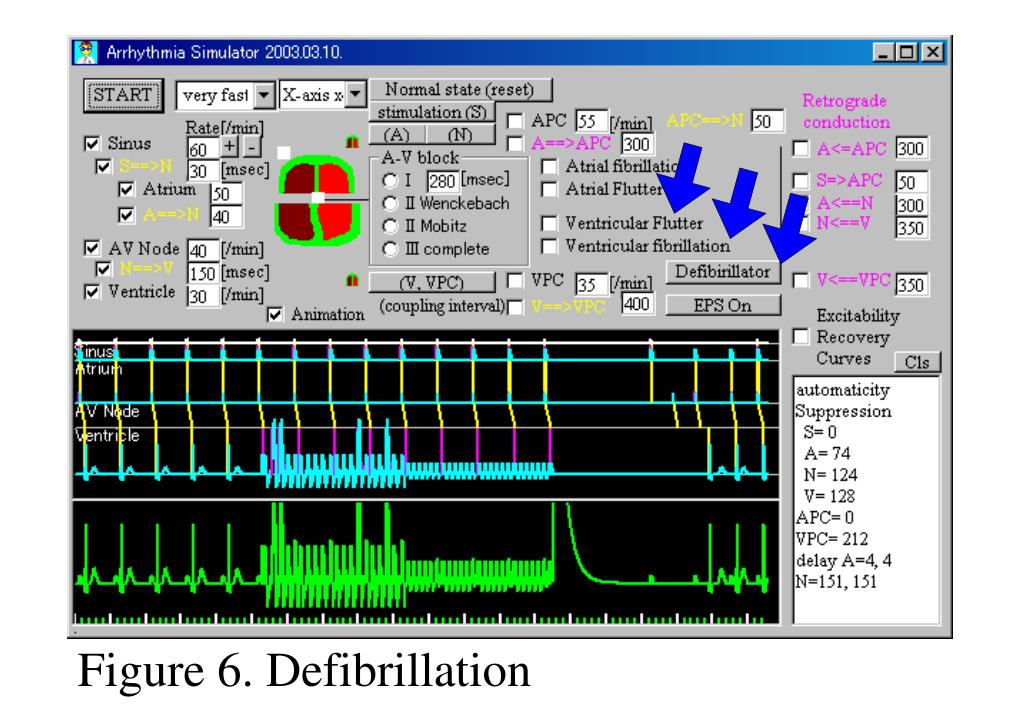This screenshot has width=1024, height=724.
Task: Click the START button
Action: click(x=123, y=95)
